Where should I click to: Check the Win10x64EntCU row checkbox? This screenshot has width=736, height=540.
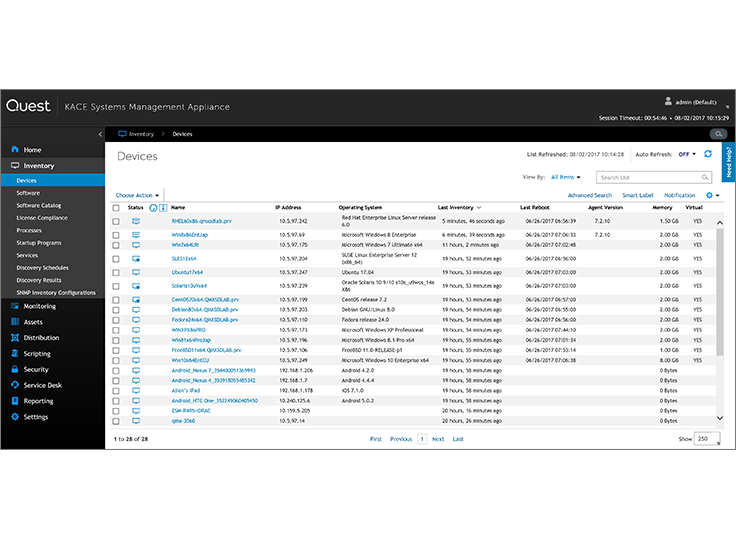[x=116, y=361]
